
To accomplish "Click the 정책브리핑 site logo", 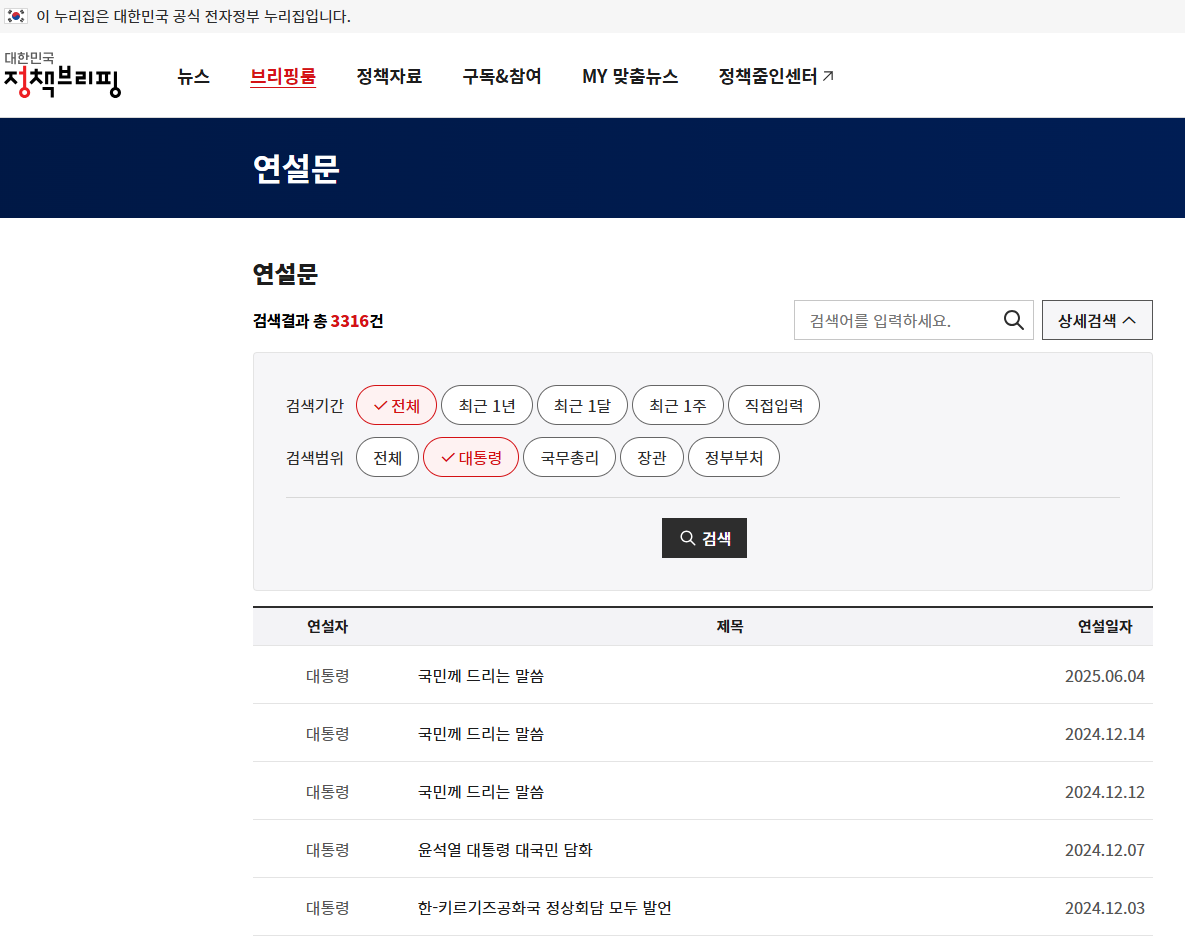I will 62,75.
